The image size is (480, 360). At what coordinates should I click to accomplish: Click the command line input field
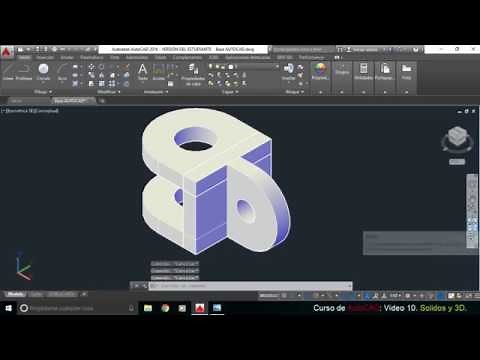(x=250, y=286)
